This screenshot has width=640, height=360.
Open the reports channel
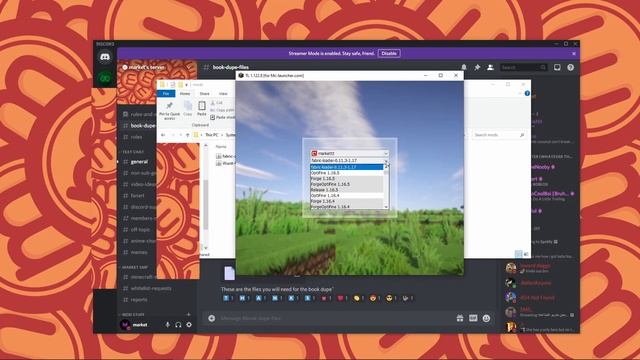(x=139, y=300)
